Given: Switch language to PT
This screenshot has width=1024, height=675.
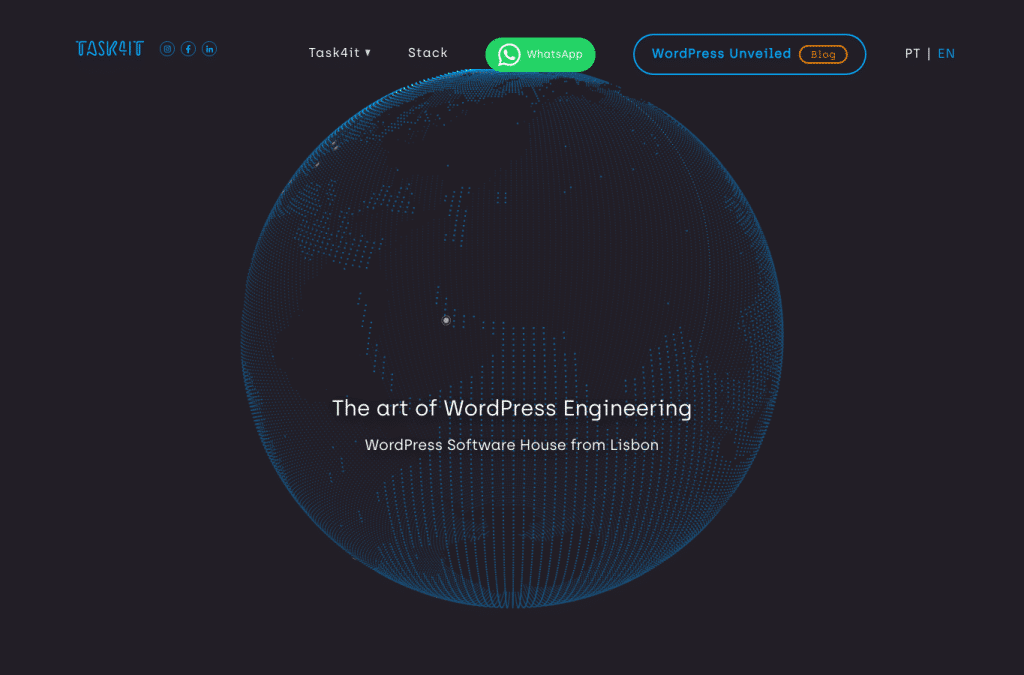Looking at the screenshot, I should [x=912, y=54].
